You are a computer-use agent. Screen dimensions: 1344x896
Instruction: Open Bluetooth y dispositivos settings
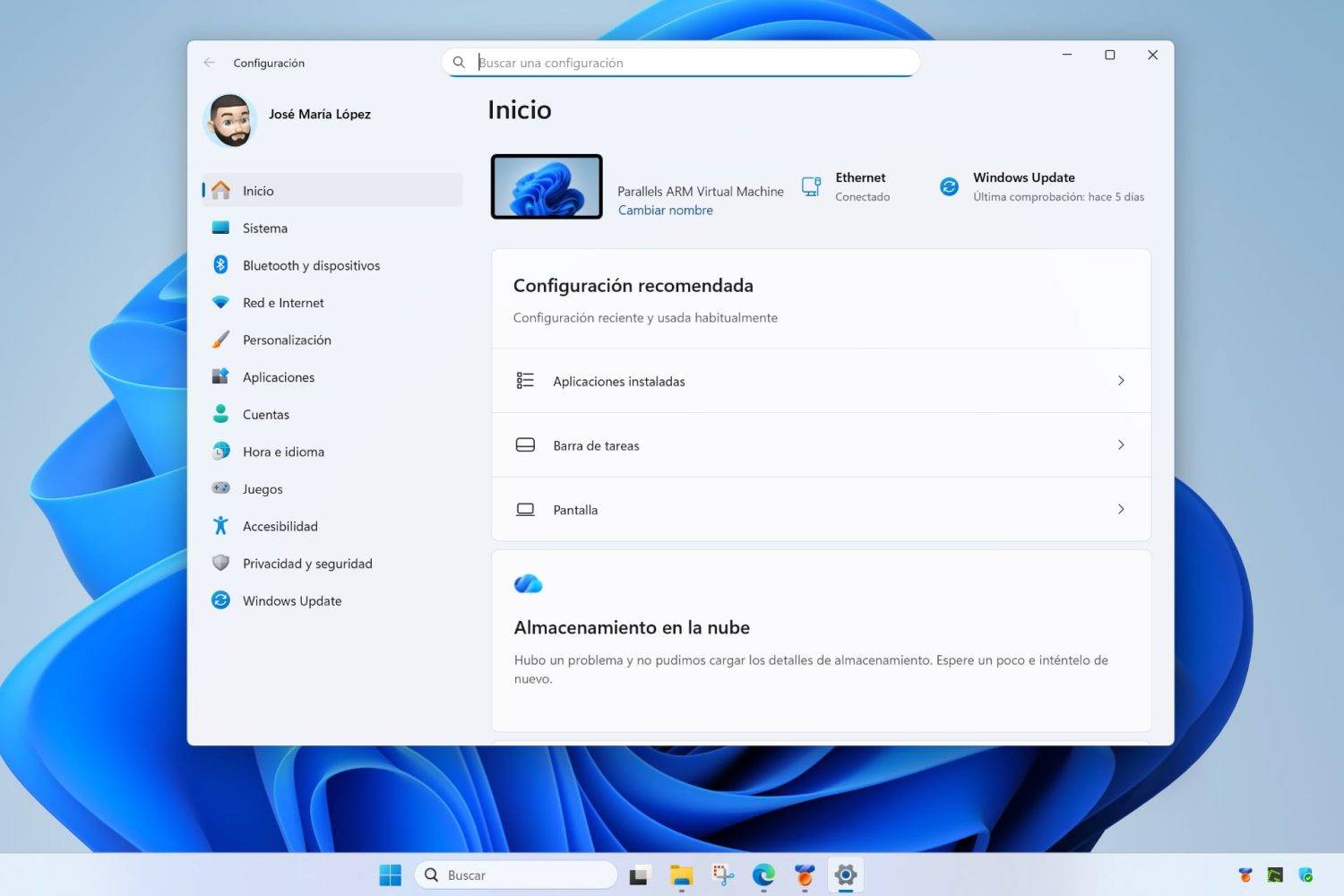click(x=332, y=265)
